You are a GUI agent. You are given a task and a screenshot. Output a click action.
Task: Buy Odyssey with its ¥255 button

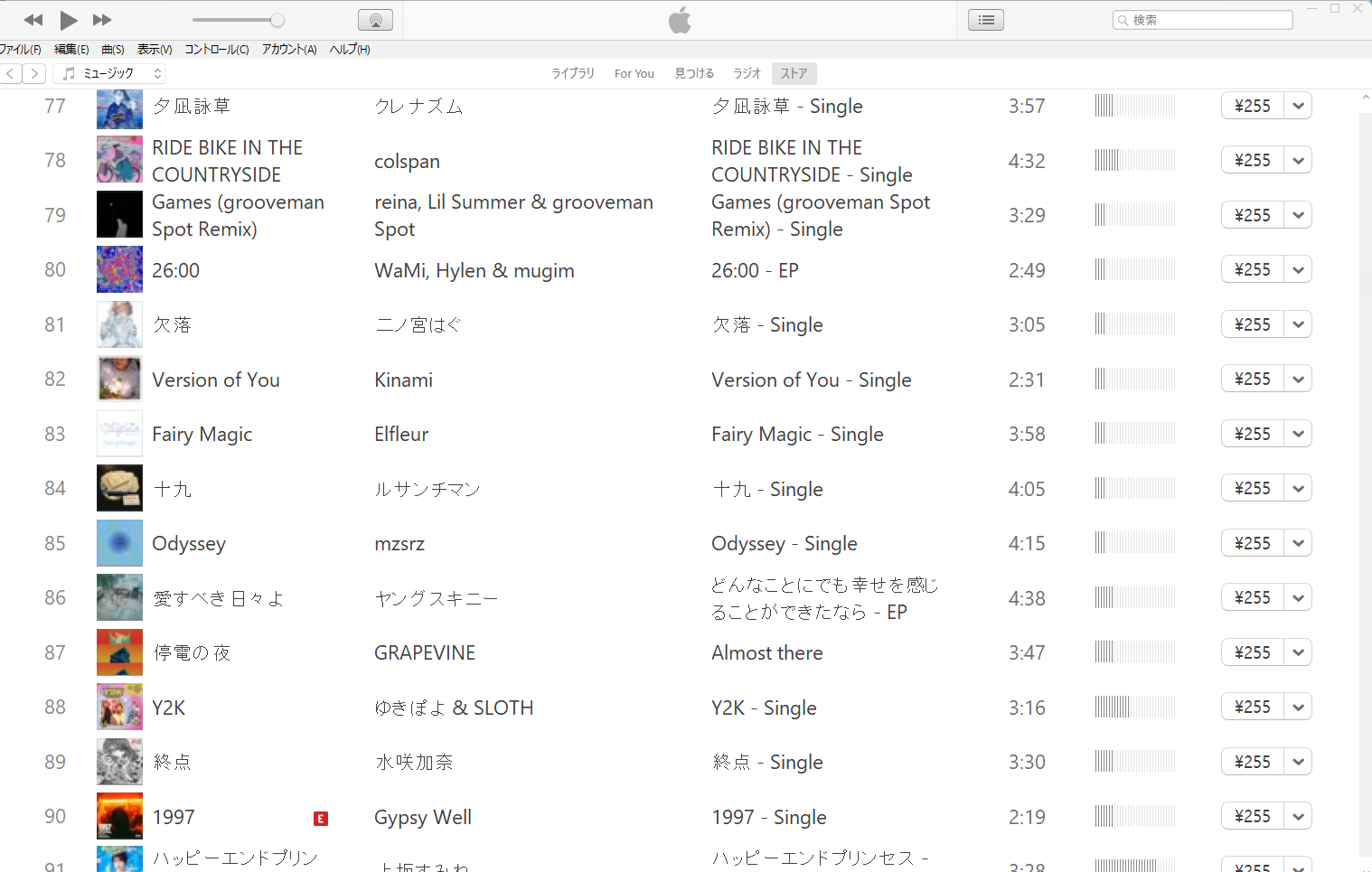coord(1253,543)
